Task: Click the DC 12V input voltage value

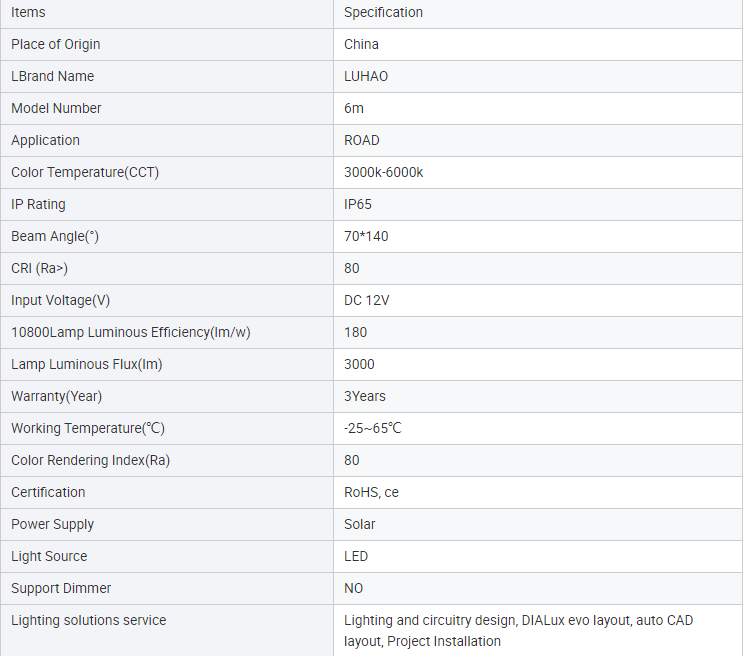Action: pyautogui.click(x=367, y=300)
